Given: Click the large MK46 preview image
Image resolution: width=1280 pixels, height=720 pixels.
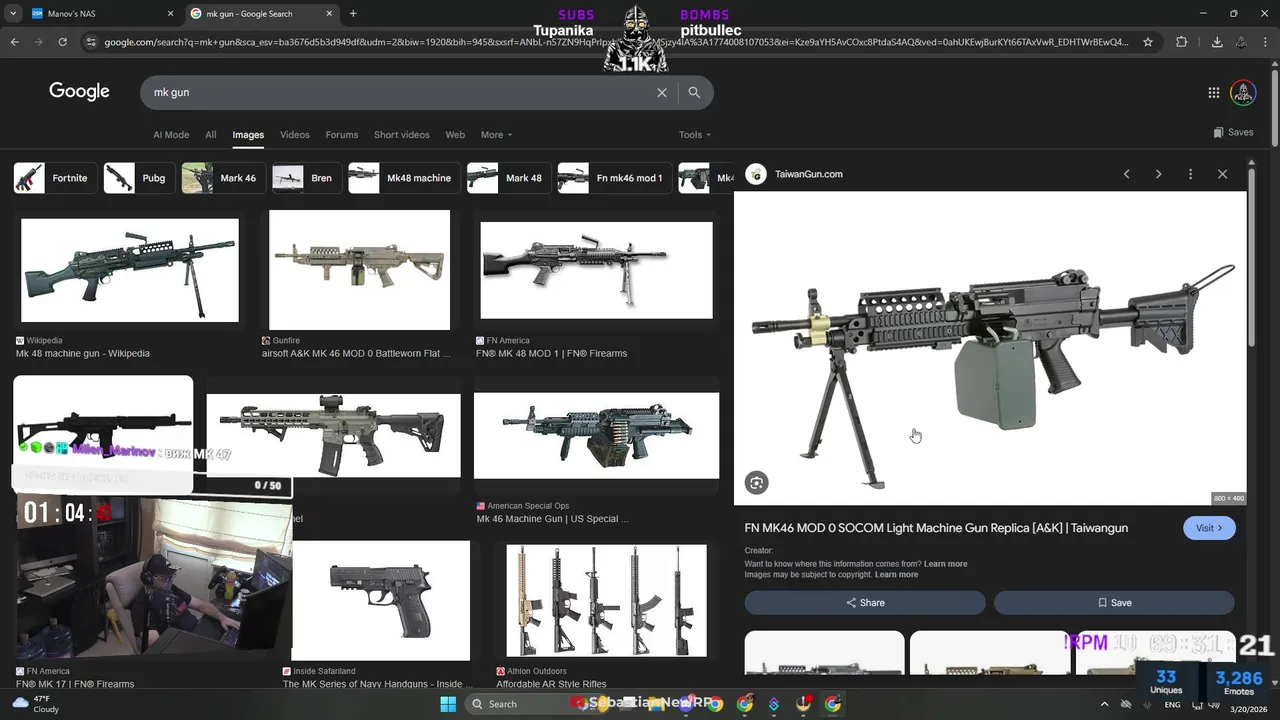Looking at the screenshot, I should [990, 348].
